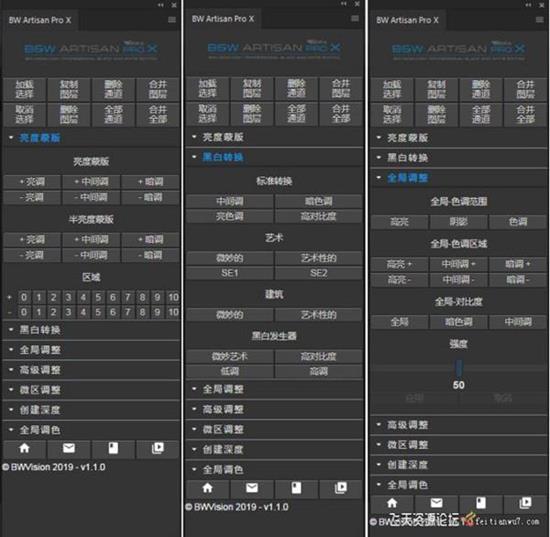Screen dimensions: 550x537
Task: Click 高对比度 under 标准转换 in middle panel
Action: (x=318, y=216)
